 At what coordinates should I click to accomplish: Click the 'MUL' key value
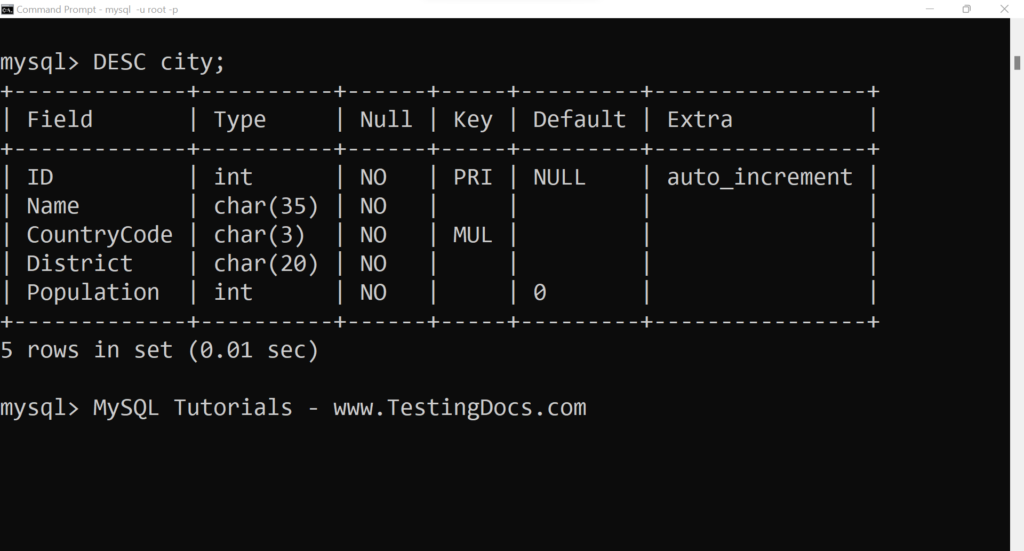click(x=473, y=235)
